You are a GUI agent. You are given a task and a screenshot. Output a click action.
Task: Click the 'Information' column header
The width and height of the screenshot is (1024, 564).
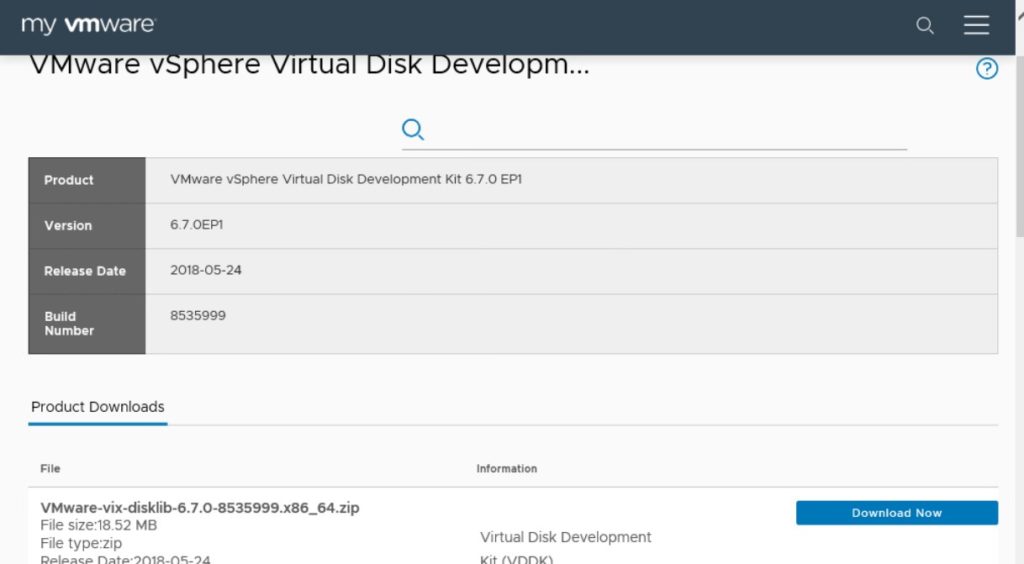click(x=507, y=469)
